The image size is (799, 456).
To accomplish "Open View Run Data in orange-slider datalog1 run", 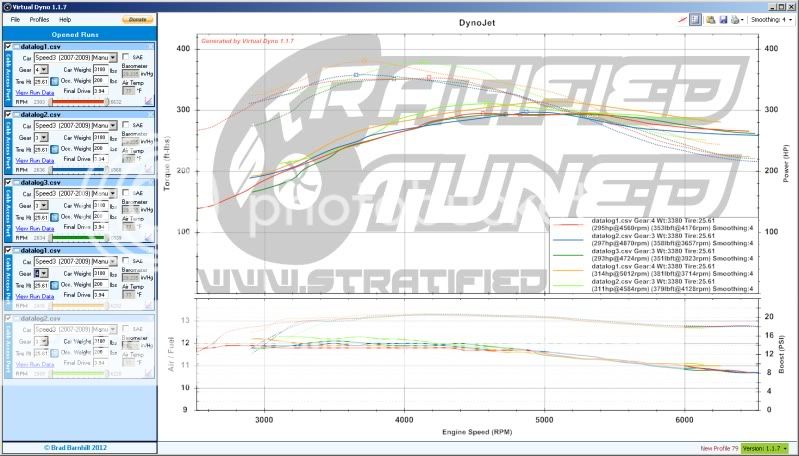I will click(x=35, y=296).
